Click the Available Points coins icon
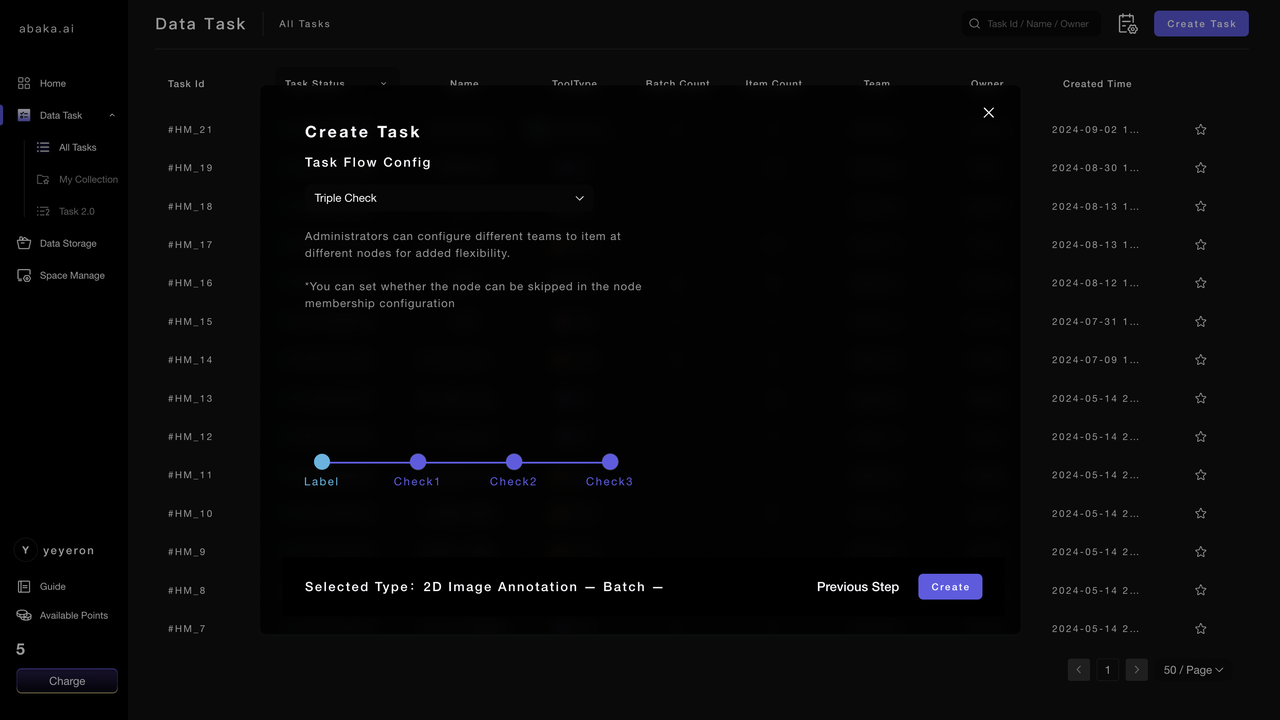The width and height of the screenshot is (1280, 720). pyautogui.click(x=24, y=615)
